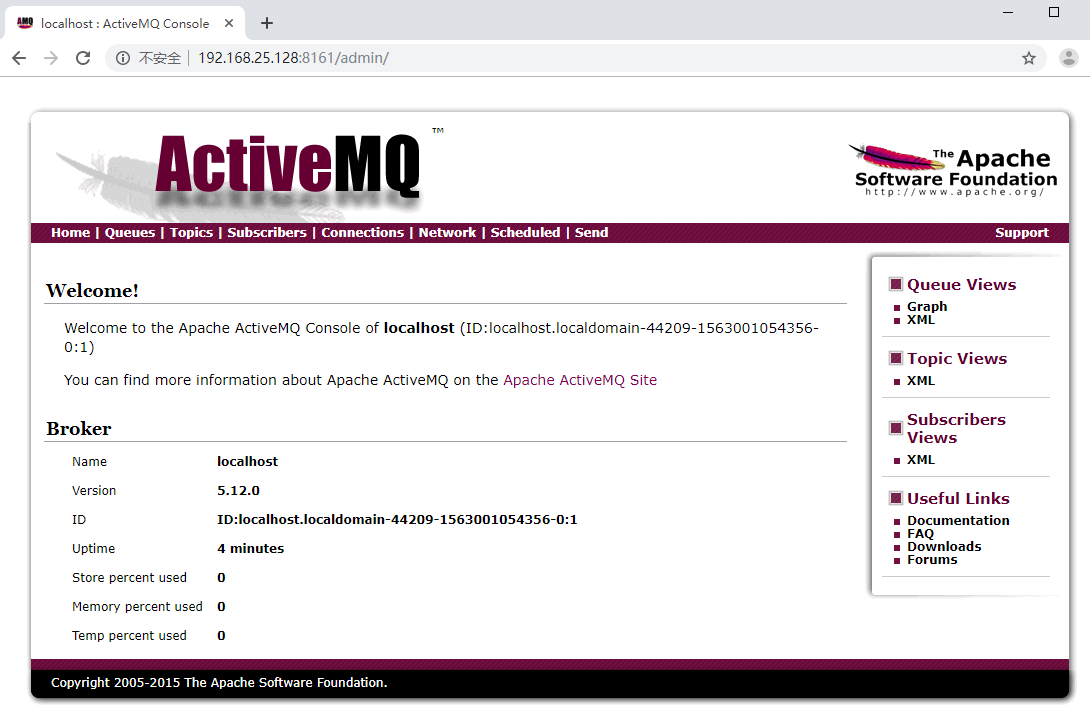Open the Connections page
Viewport: 1090px width, 708px height.
(362, 233)
